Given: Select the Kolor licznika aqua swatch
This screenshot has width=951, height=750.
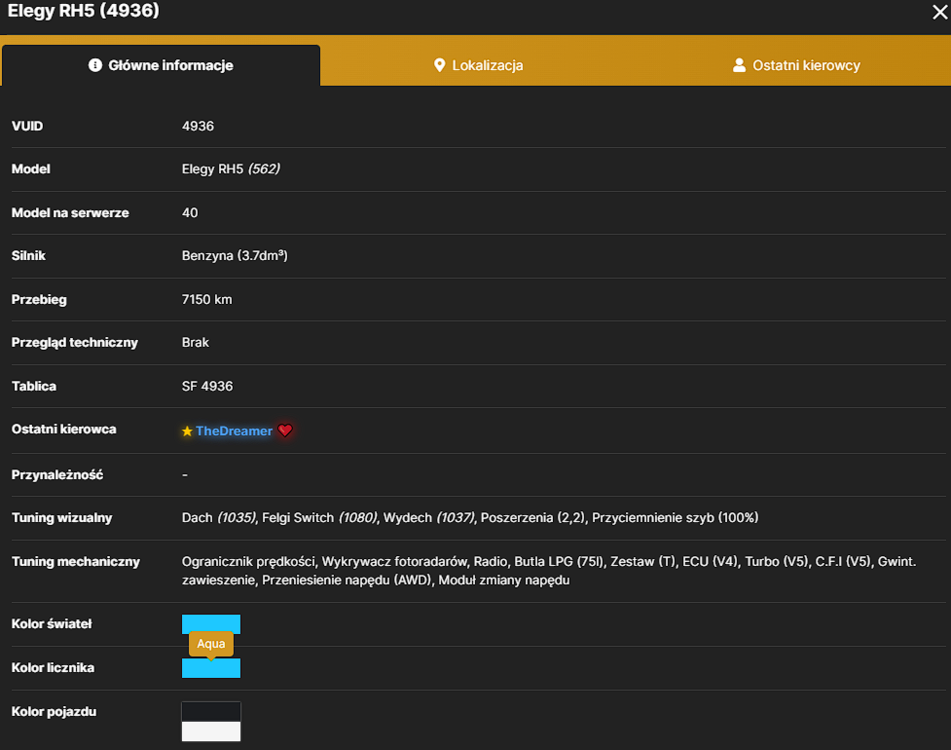Looking at the screenshot, I should point(211,668).
